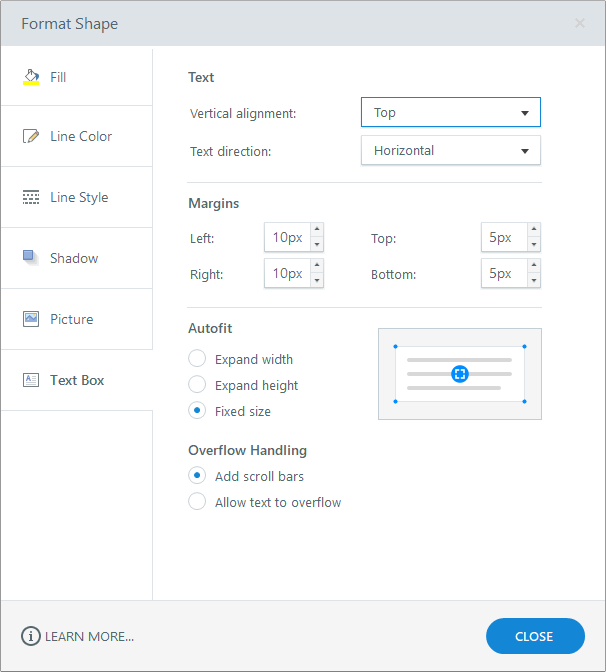Choose Allow text to overflow
606x672 pixels.
pyautogui.click(x=197, y=502)
